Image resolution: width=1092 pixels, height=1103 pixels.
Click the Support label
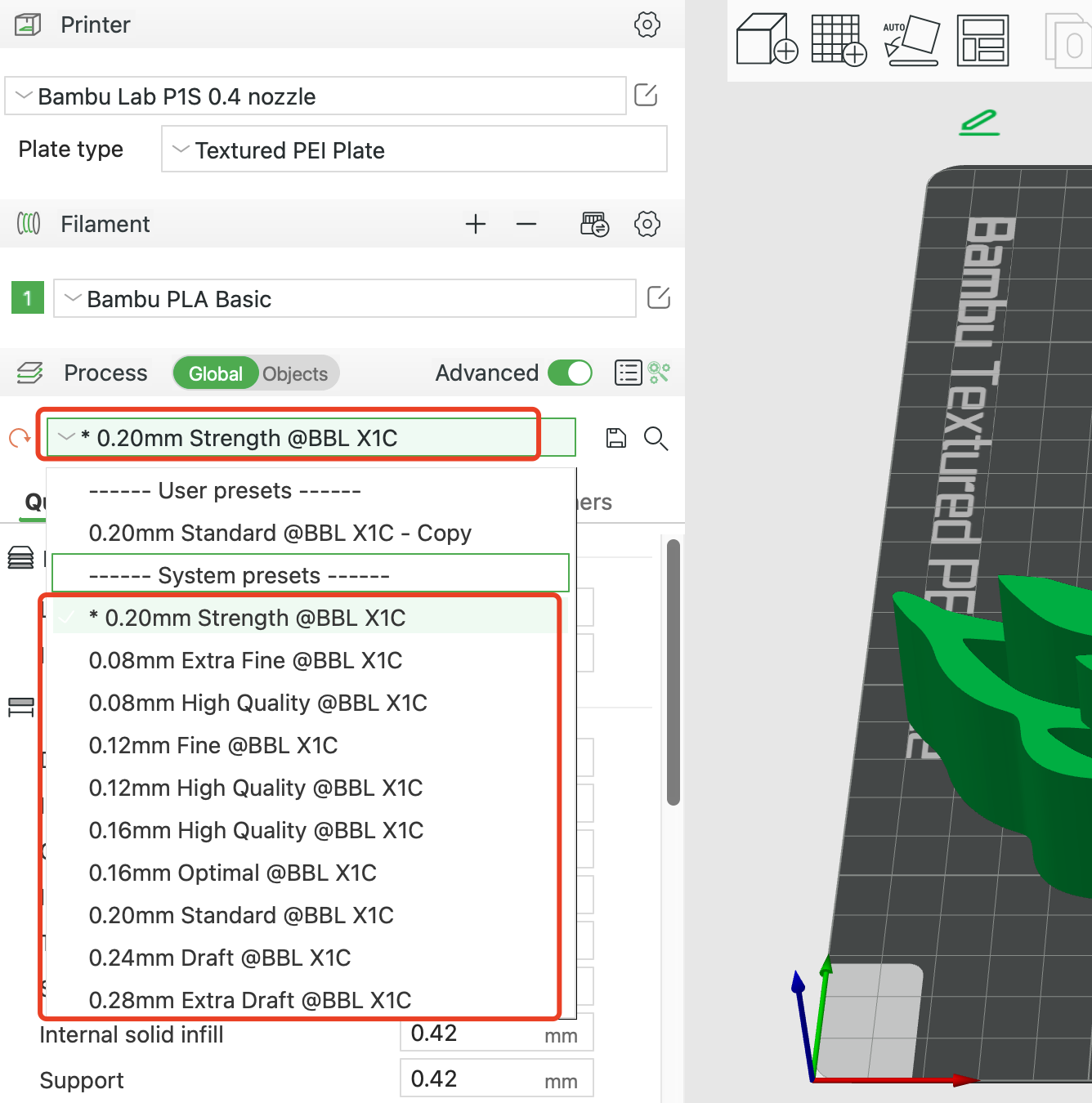click(x=81, y=1080)
